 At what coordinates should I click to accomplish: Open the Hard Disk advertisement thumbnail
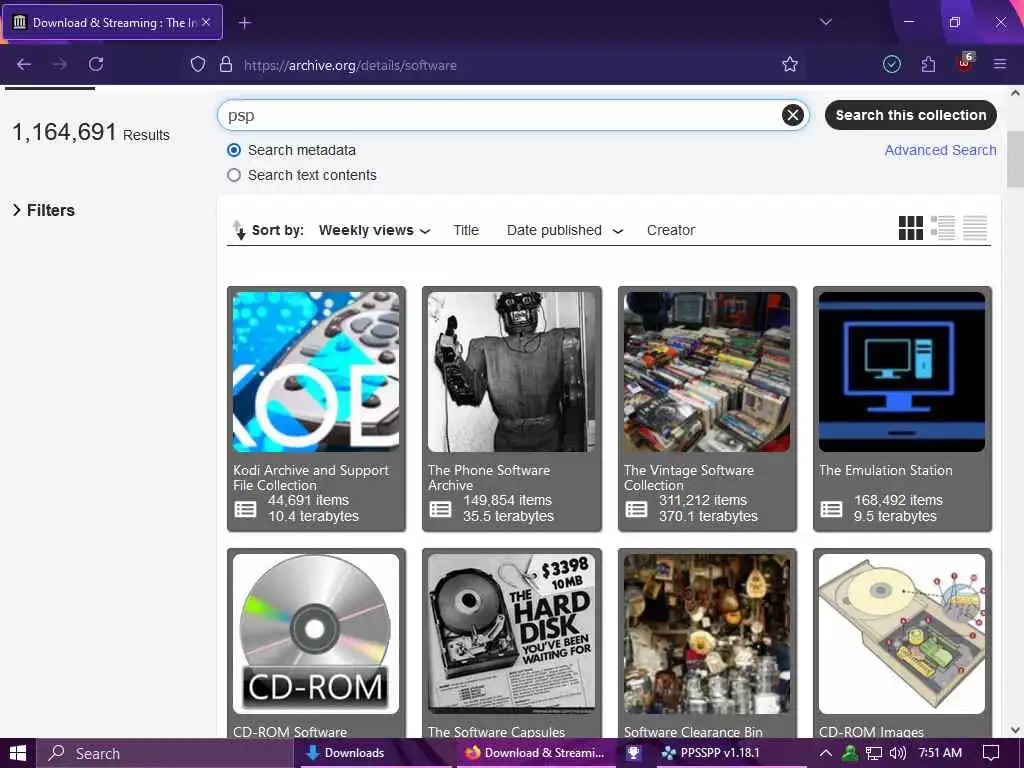pos(511,633)
